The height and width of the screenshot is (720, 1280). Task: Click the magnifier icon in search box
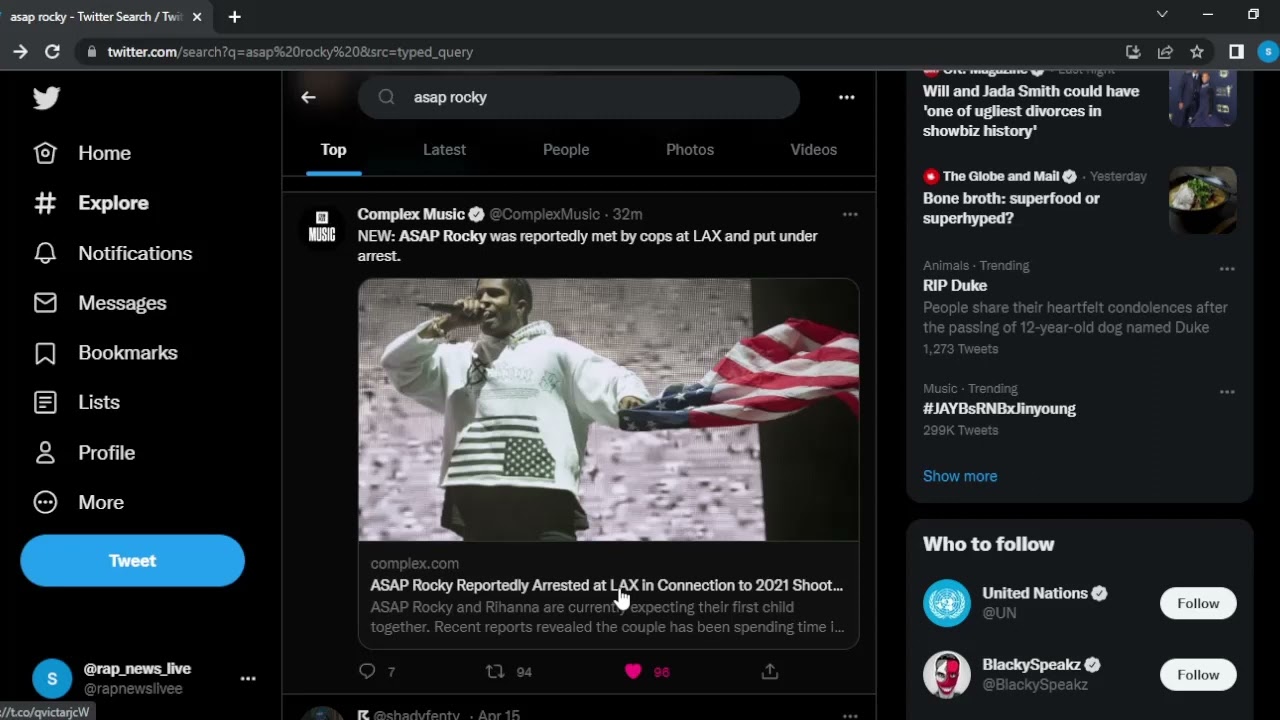coord(387,97)
